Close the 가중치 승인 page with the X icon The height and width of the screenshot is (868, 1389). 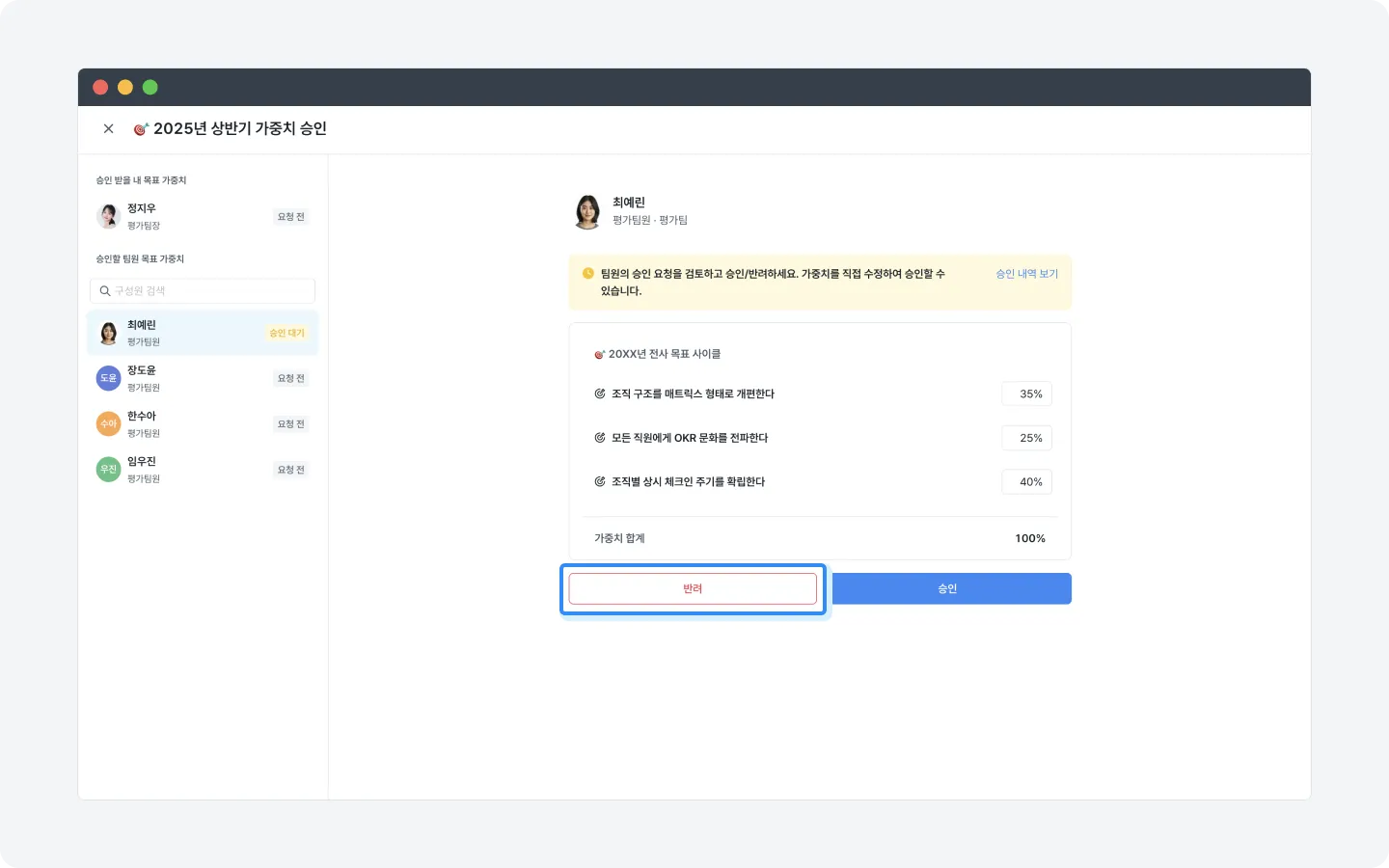click(x=108, y=128)
